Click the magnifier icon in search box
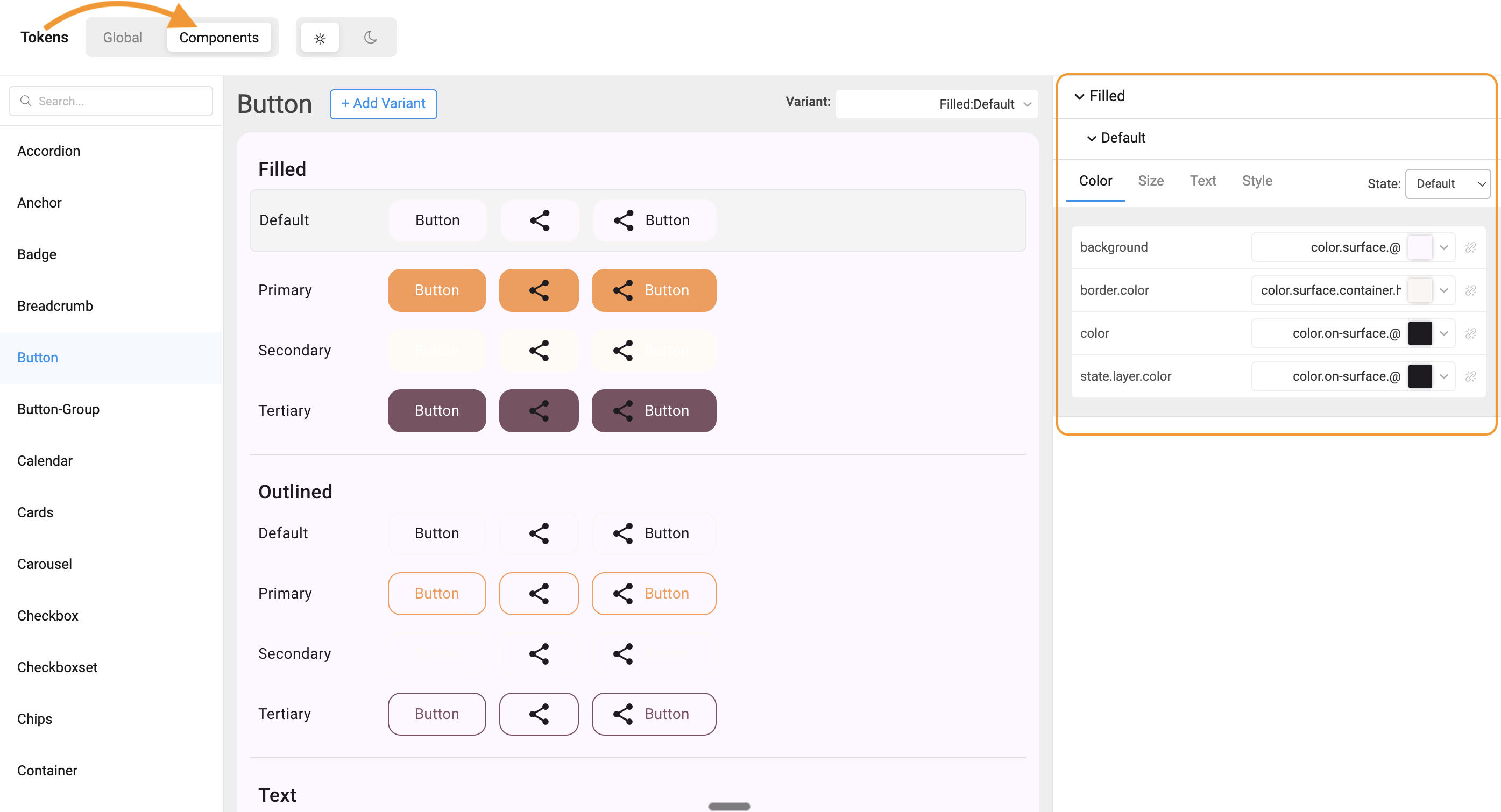Viewport: 1501px width, 812px height. pyautogui.click(x=26, y=101)
